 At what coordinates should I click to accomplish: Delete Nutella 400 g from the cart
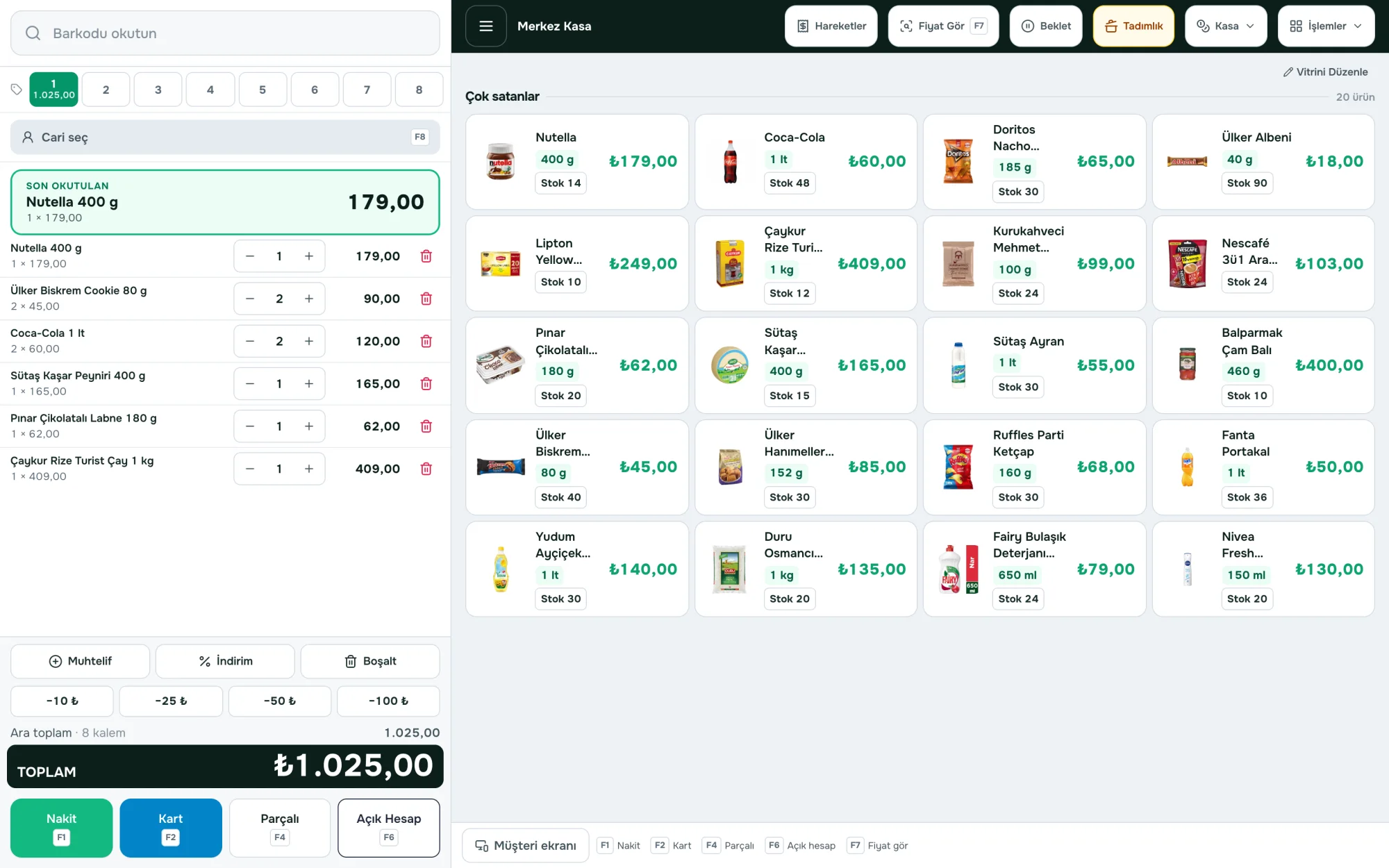click(426, 256)
